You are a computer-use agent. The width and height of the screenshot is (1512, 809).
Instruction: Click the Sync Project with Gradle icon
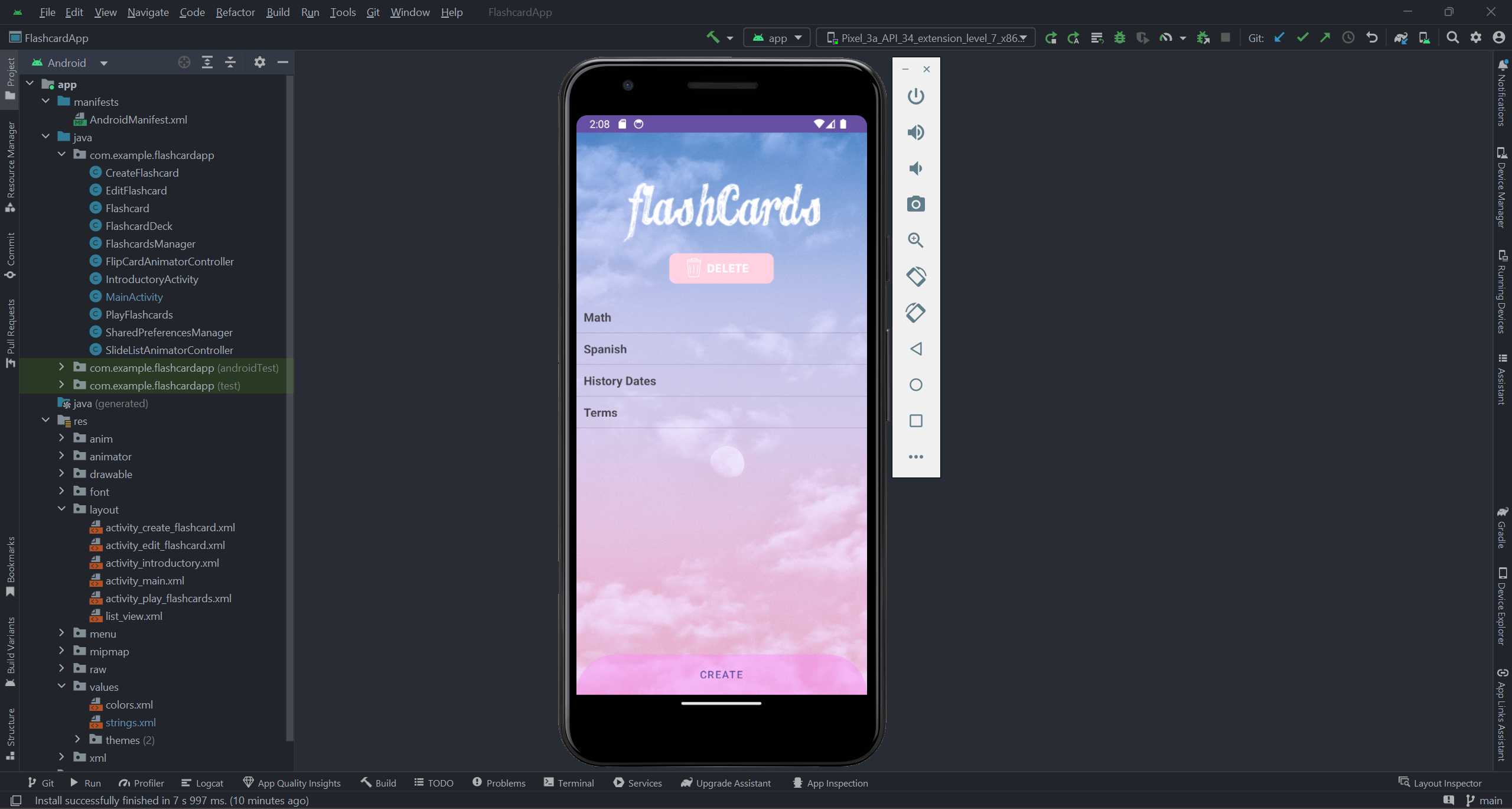pos(1400,38)
